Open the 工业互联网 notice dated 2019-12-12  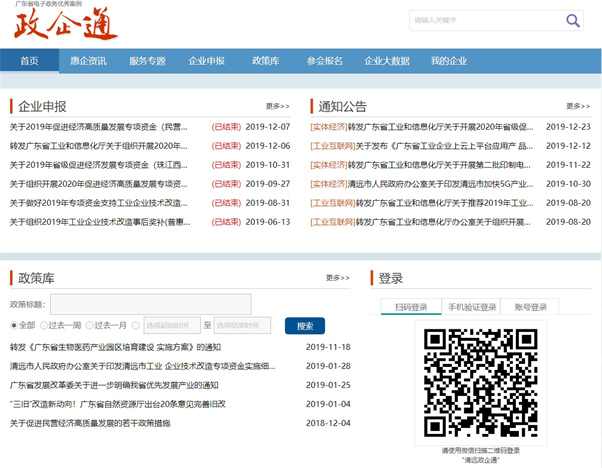422,146
